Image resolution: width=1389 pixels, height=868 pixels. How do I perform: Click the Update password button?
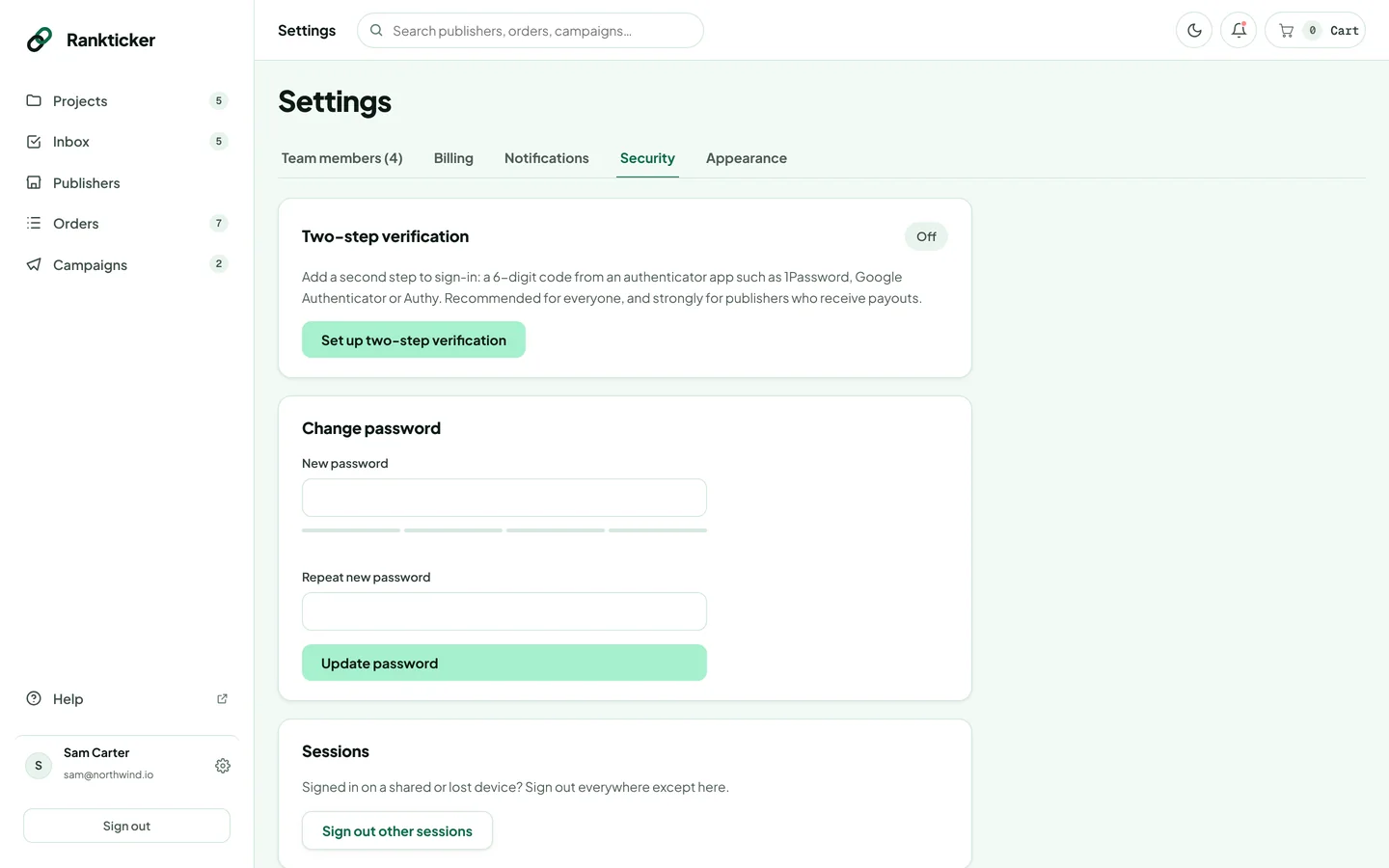click(504, 663)
